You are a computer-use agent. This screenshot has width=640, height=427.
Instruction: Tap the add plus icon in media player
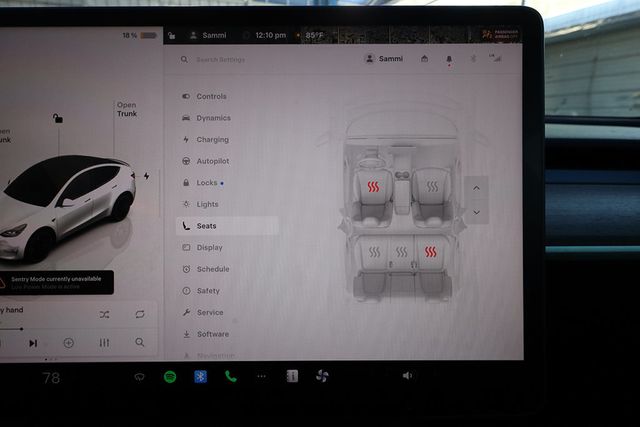point(69,343)
